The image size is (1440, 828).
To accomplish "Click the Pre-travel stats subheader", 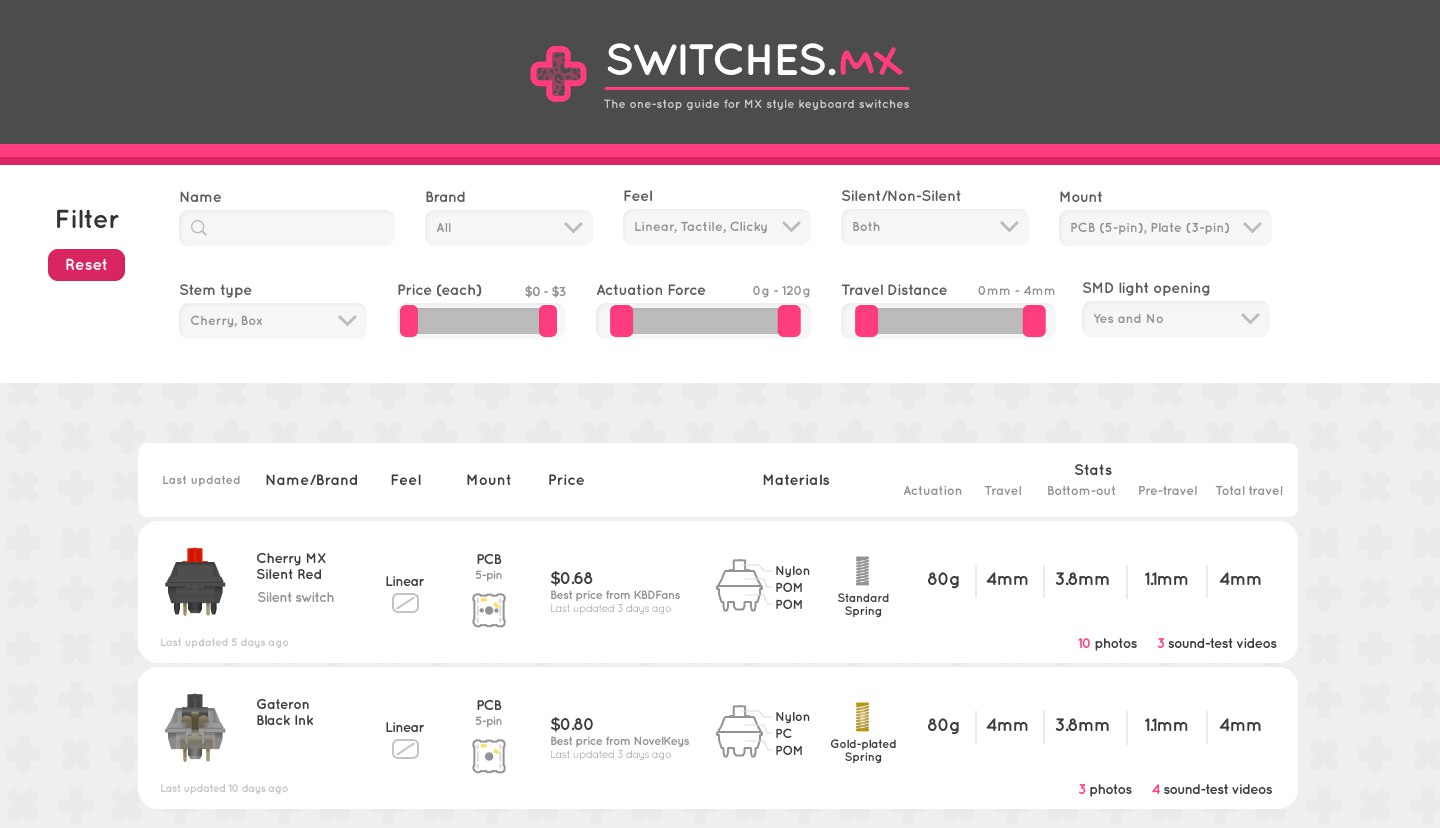I will click(1167, 491).
